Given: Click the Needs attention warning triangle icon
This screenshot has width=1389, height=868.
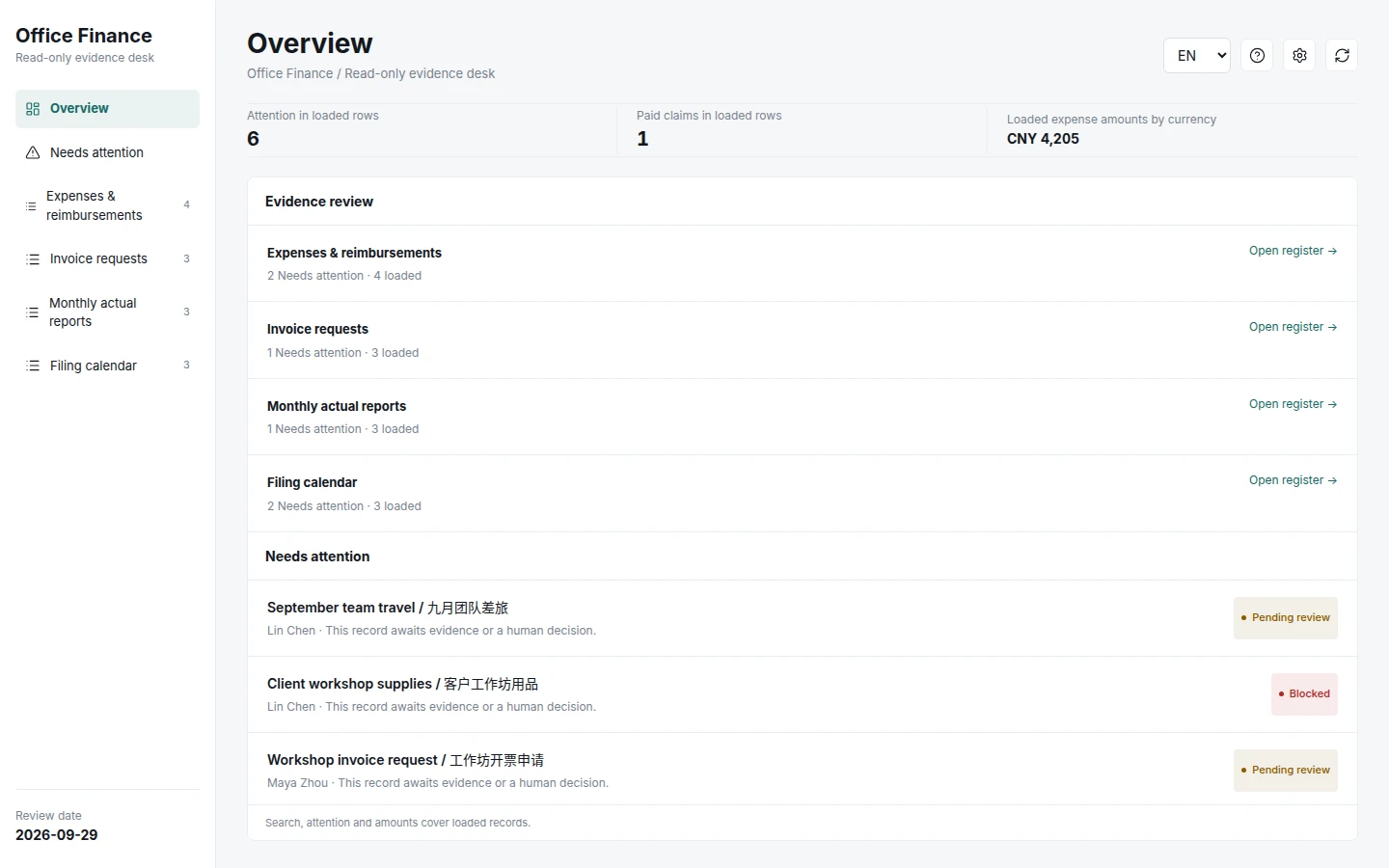Looking at the screenshot, I should pyautogui.click(x=33, y=152).
